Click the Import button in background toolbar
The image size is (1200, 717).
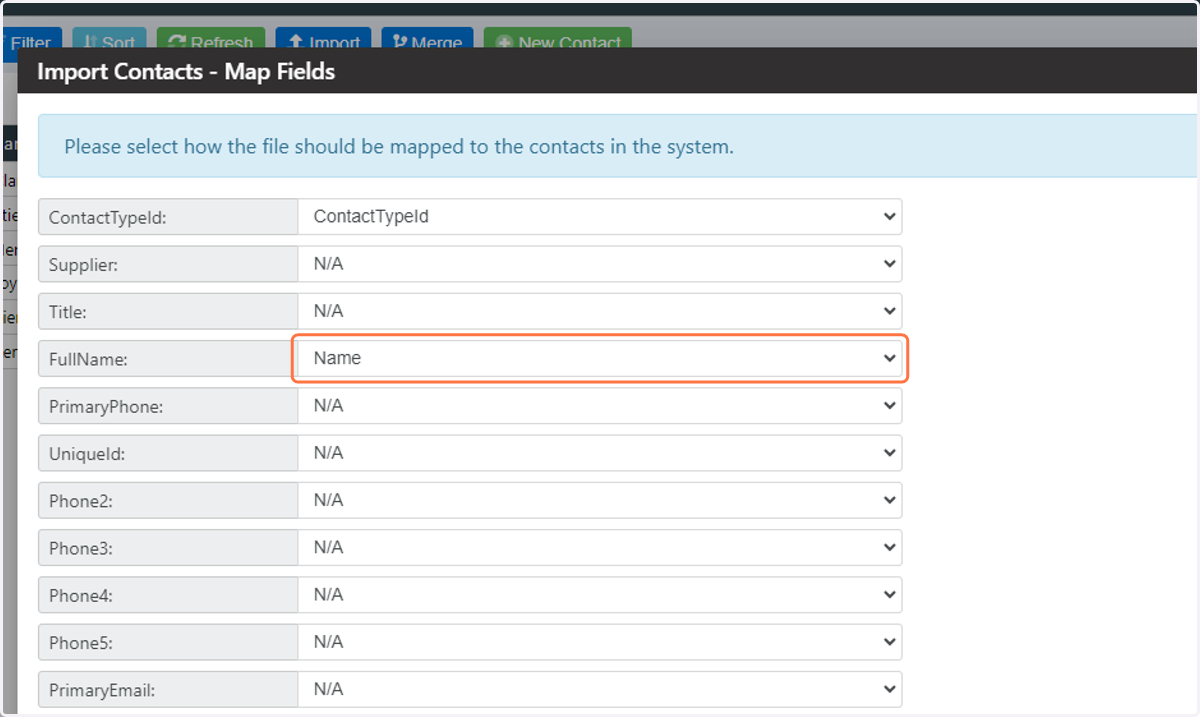point(323,40)
